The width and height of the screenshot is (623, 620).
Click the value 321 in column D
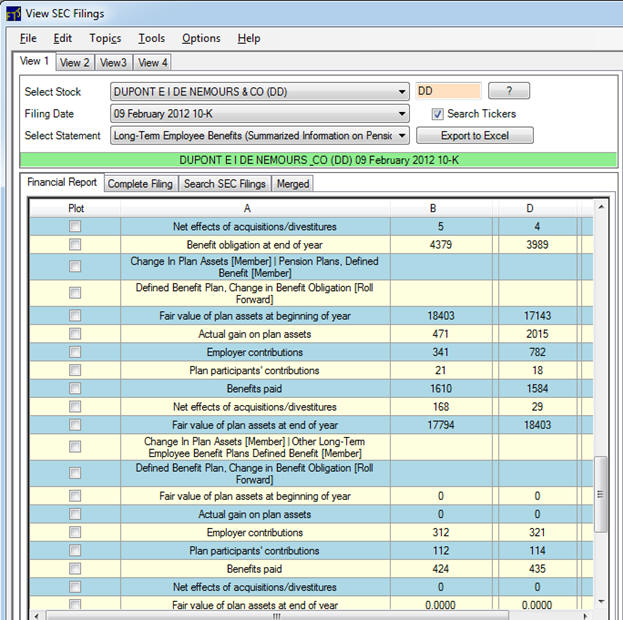537,532
